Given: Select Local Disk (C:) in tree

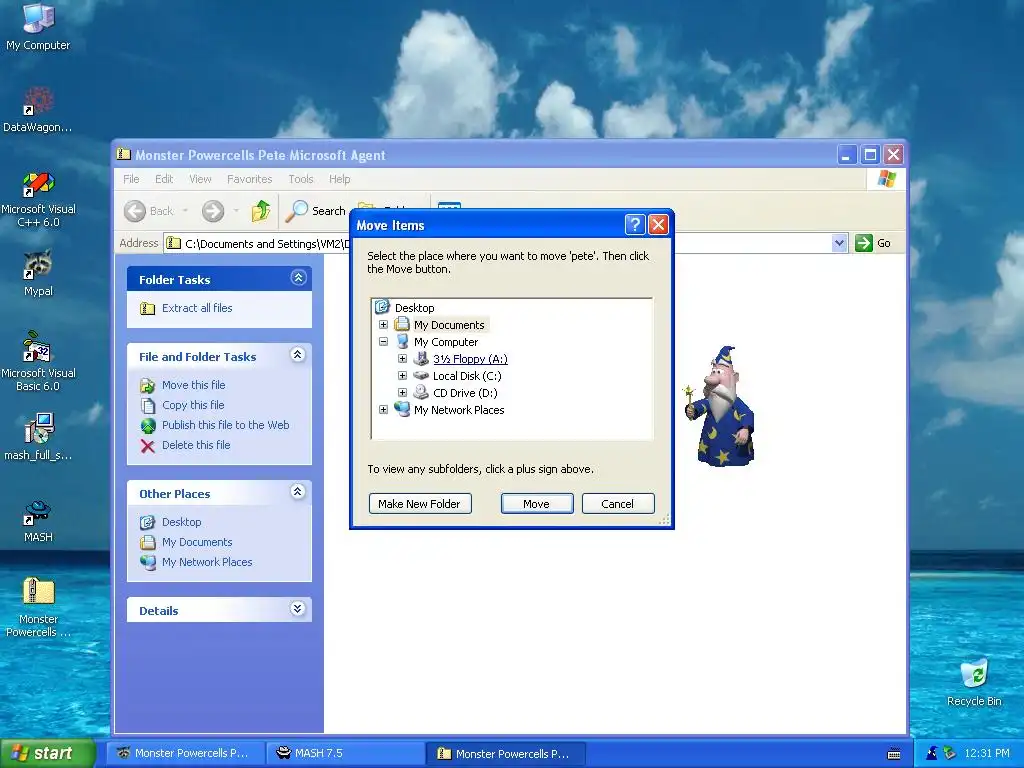Looking at the screenshot, I should (467, 376).
